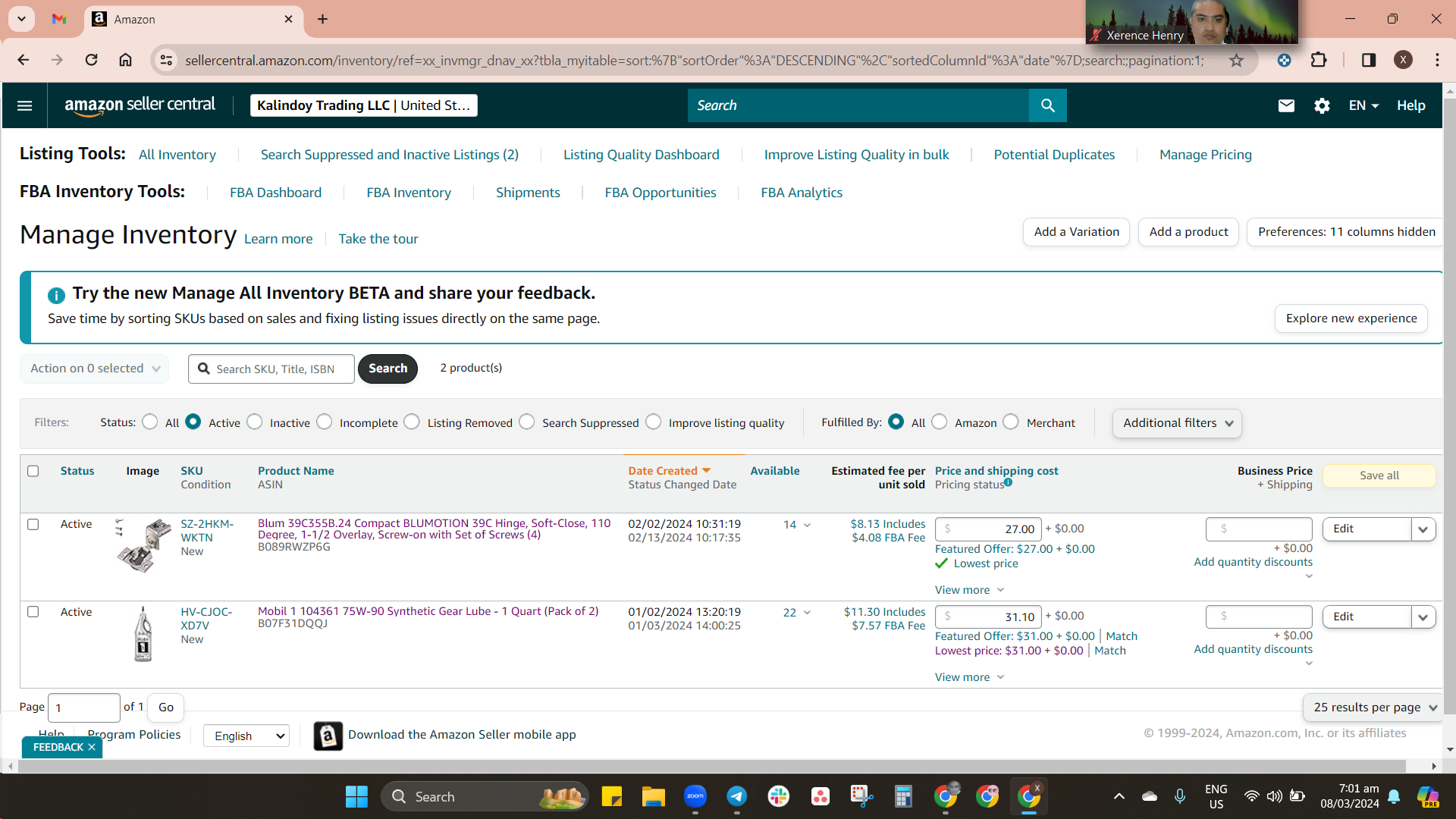Click the info icon beside Pricing status
Viewport: 1456px width, 819px height.
(x=1008, y=482)
